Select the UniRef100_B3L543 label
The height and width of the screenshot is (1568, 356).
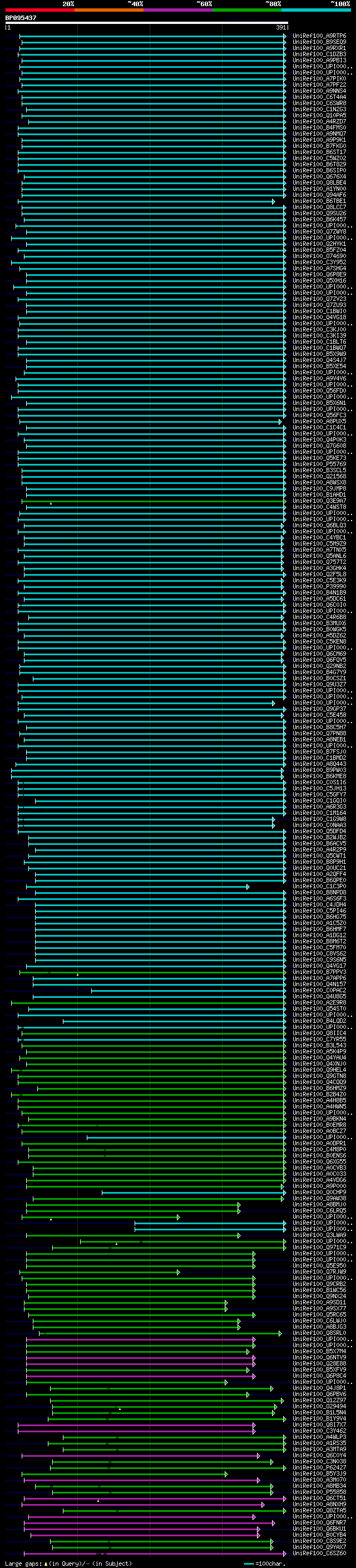[x=319, y=1045]
